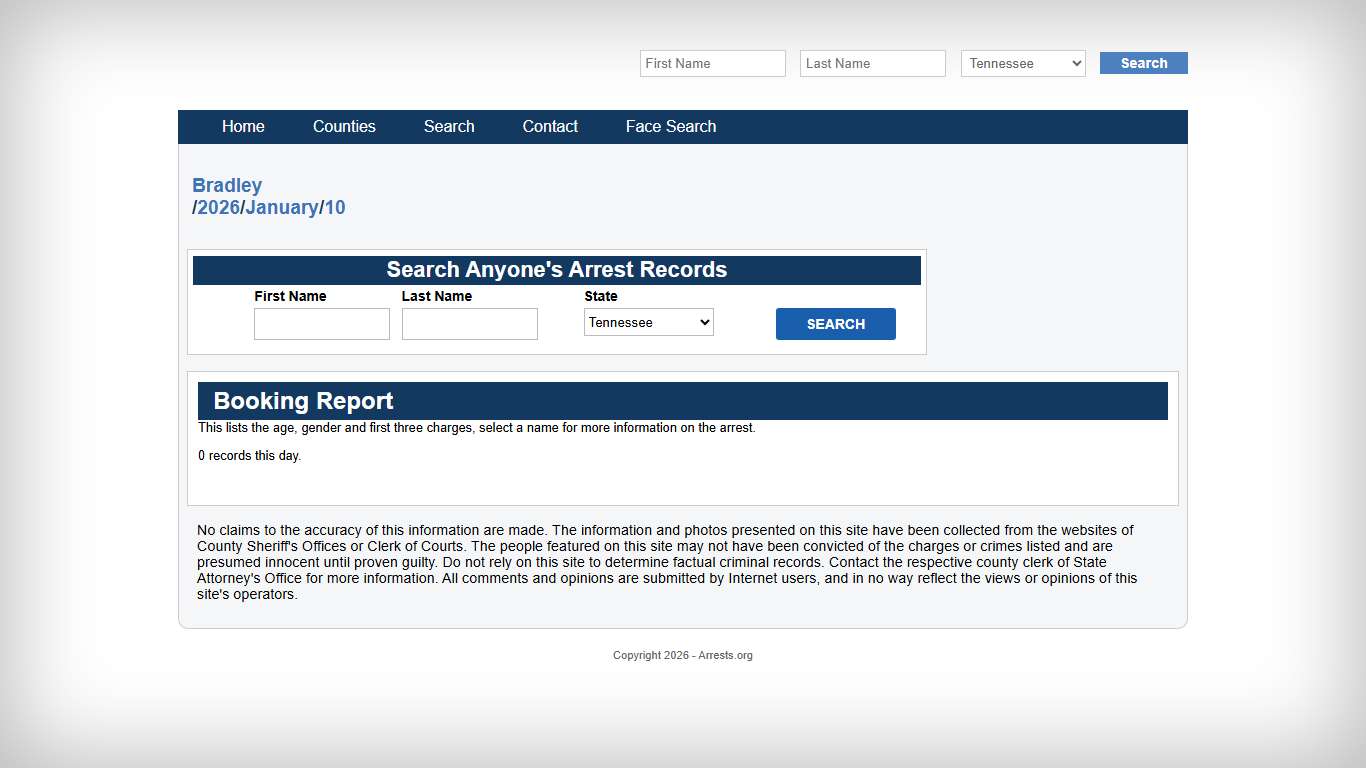1366x768 pixels.
Task: Select the top Last Name input field
Action: point(872,63)
